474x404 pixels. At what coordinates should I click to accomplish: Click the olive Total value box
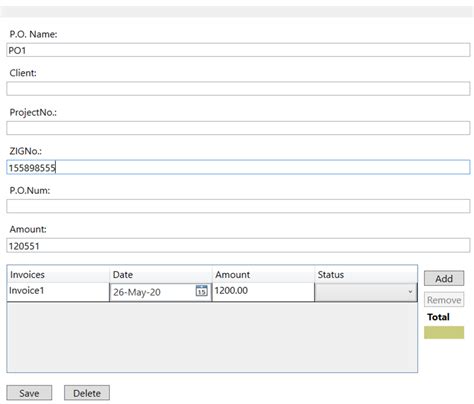tap(444, 332)
